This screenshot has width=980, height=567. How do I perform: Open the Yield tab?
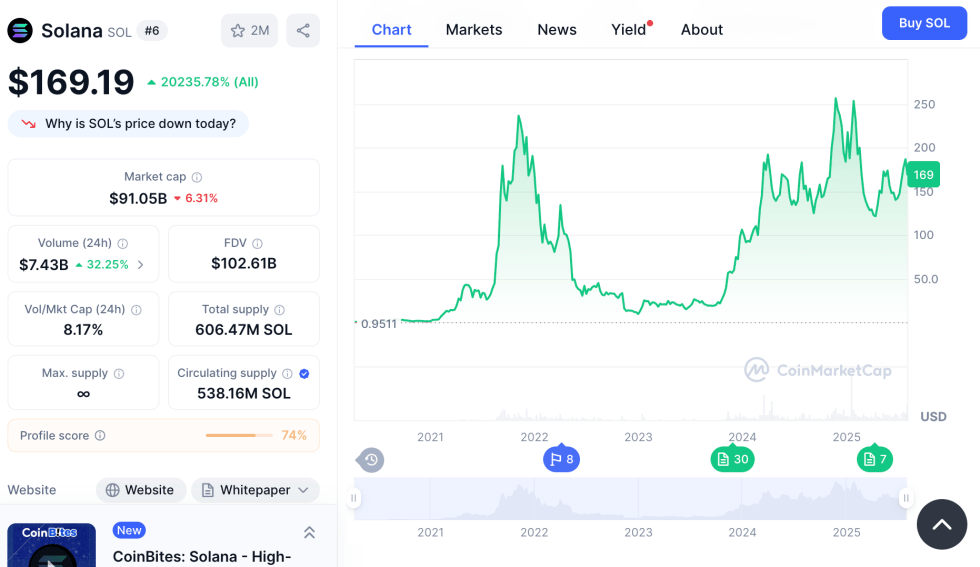(x=629, y=29)
